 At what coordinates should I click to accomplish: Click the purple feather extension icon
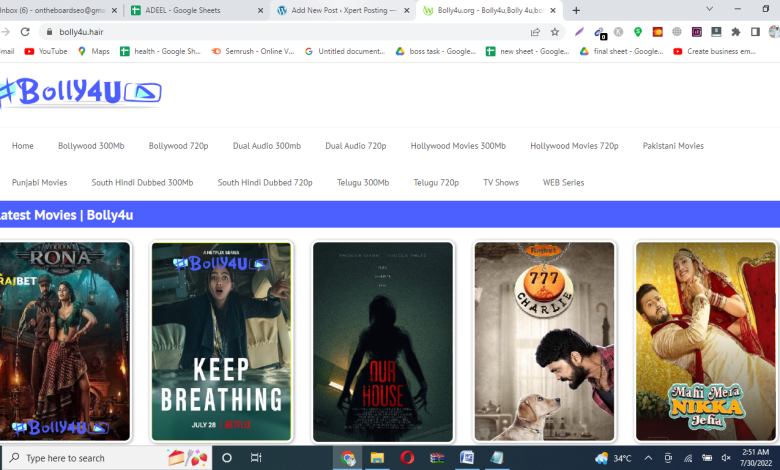click(579, 32)
